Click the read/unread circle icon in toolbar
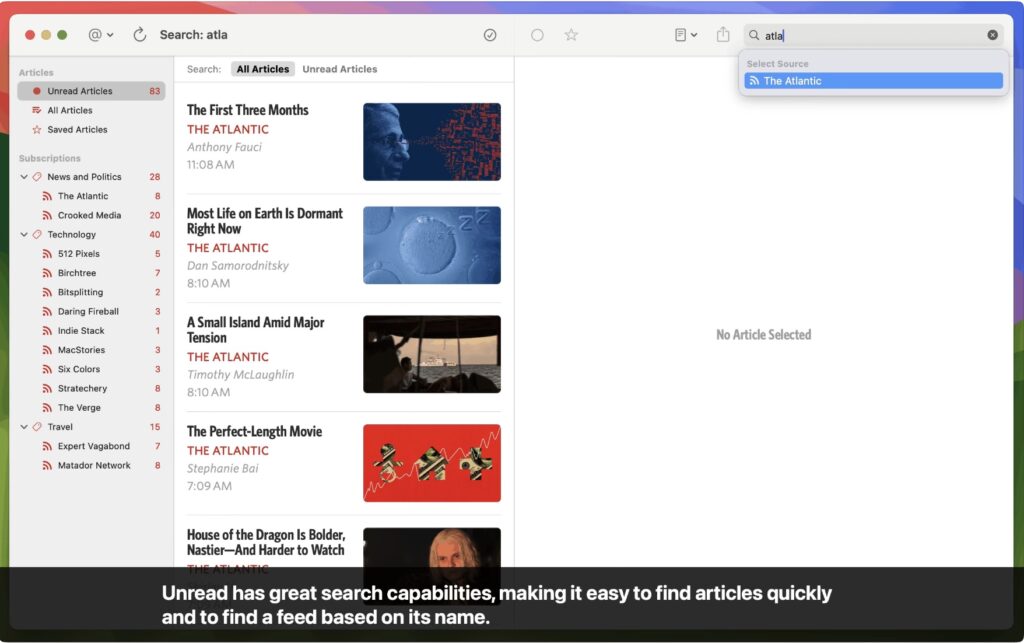Screen dimensions: 1024x643 coord(537,34)
